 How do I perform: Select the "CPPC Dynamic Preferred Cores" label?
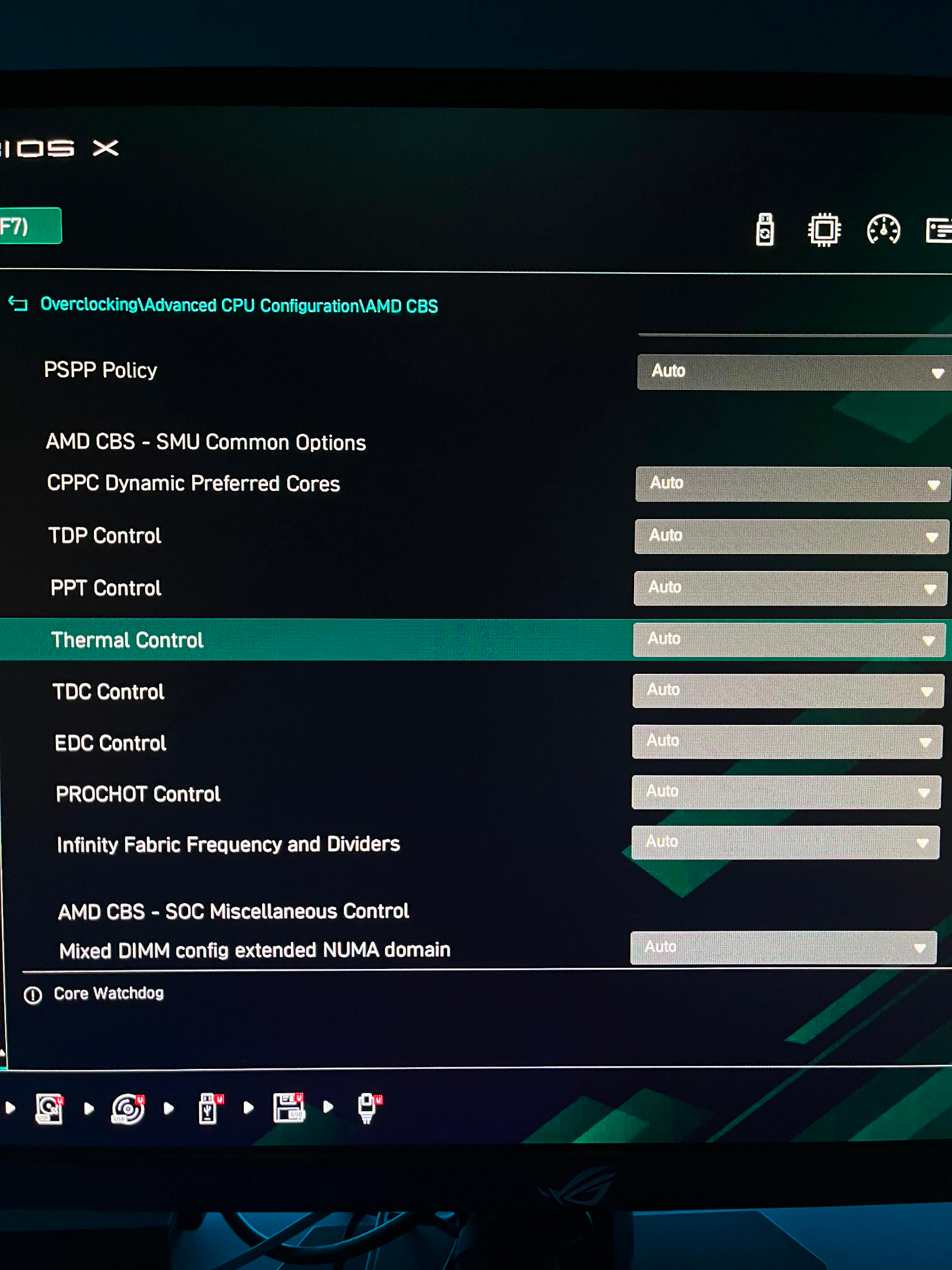pyautogui.click(x=193, y=483)
